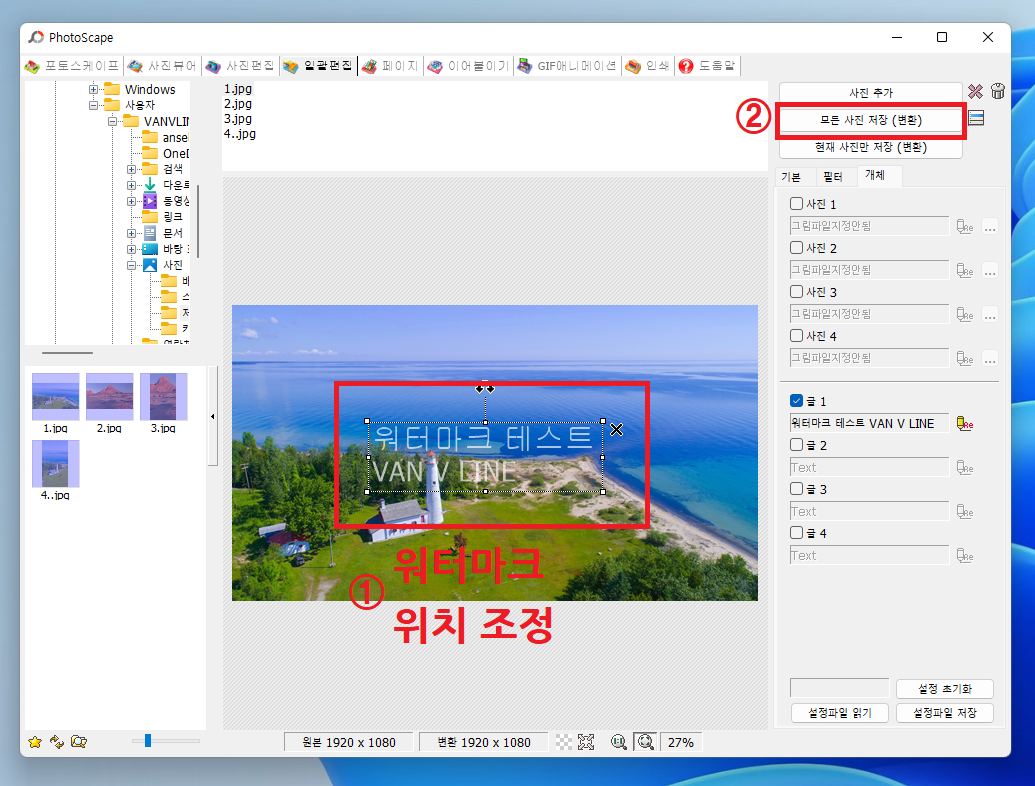Uncheck the 글 1 checkbox
The height and width of the screenshot is (786, 1035).
pos(796,401)
